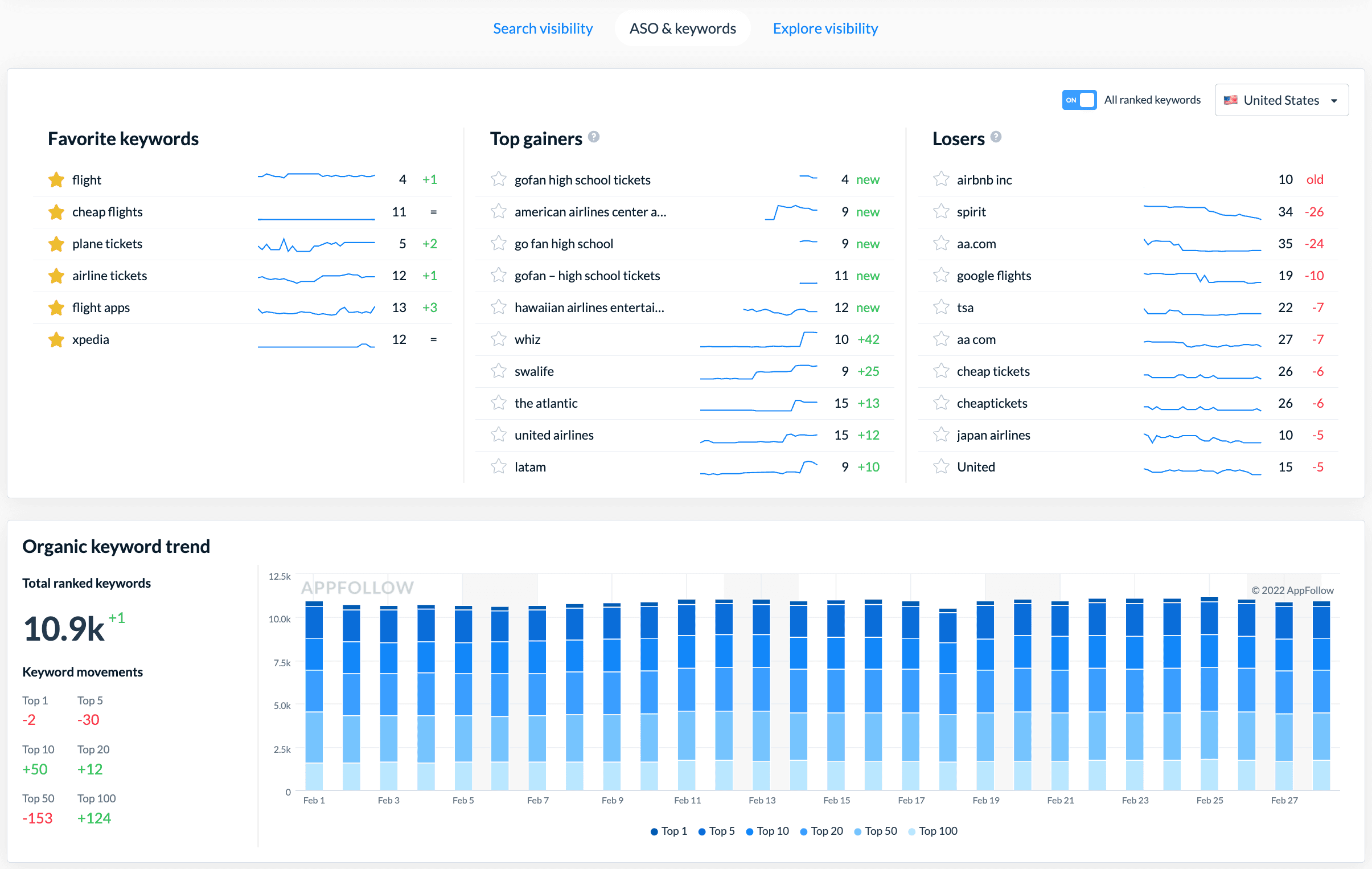Viewport: 1372px width, 869px height.
Task: Toggle the 'All ranked keywords' switch on
Action: tap(1079, 99)
